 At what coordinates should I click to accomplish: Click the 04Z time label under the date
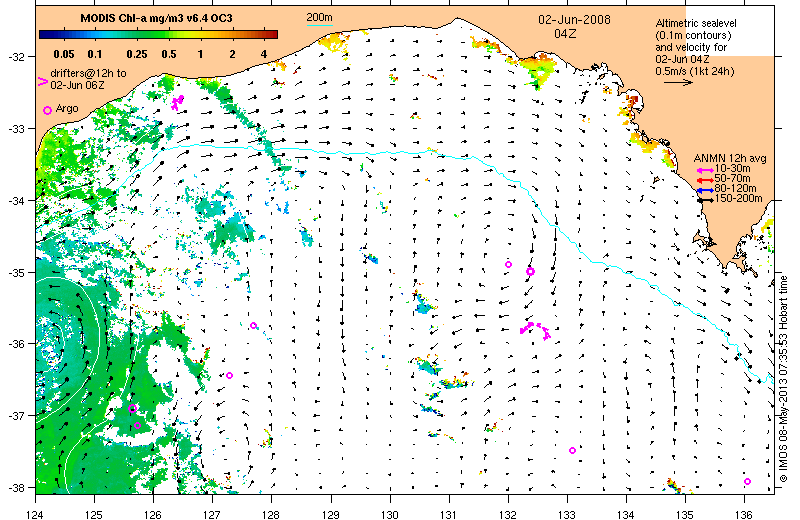pyautogui.click(x=565, y=34)
